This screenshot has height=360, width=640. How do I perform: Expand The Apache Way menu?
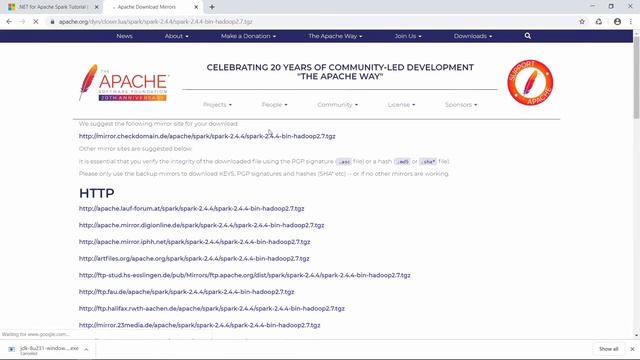[x=335, y=36]
